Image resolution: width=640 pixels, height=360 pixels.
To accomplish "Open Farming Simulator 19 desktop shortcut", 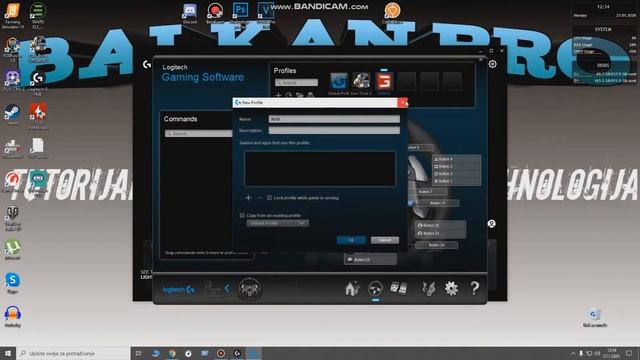I will click(13, 16).
